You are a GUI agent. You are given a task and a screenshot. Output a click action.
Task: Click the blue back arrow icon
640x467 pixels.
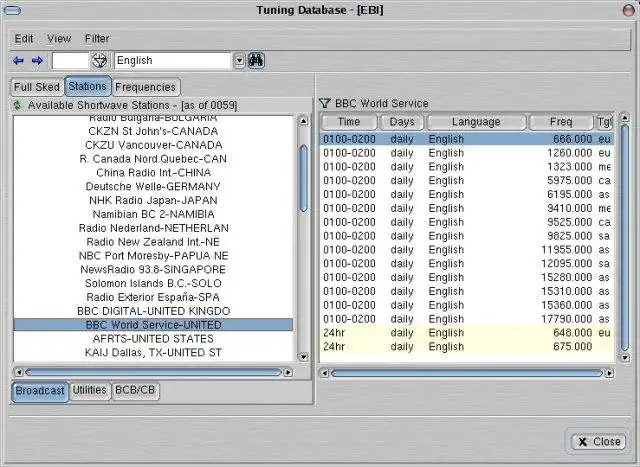(18, 60)
